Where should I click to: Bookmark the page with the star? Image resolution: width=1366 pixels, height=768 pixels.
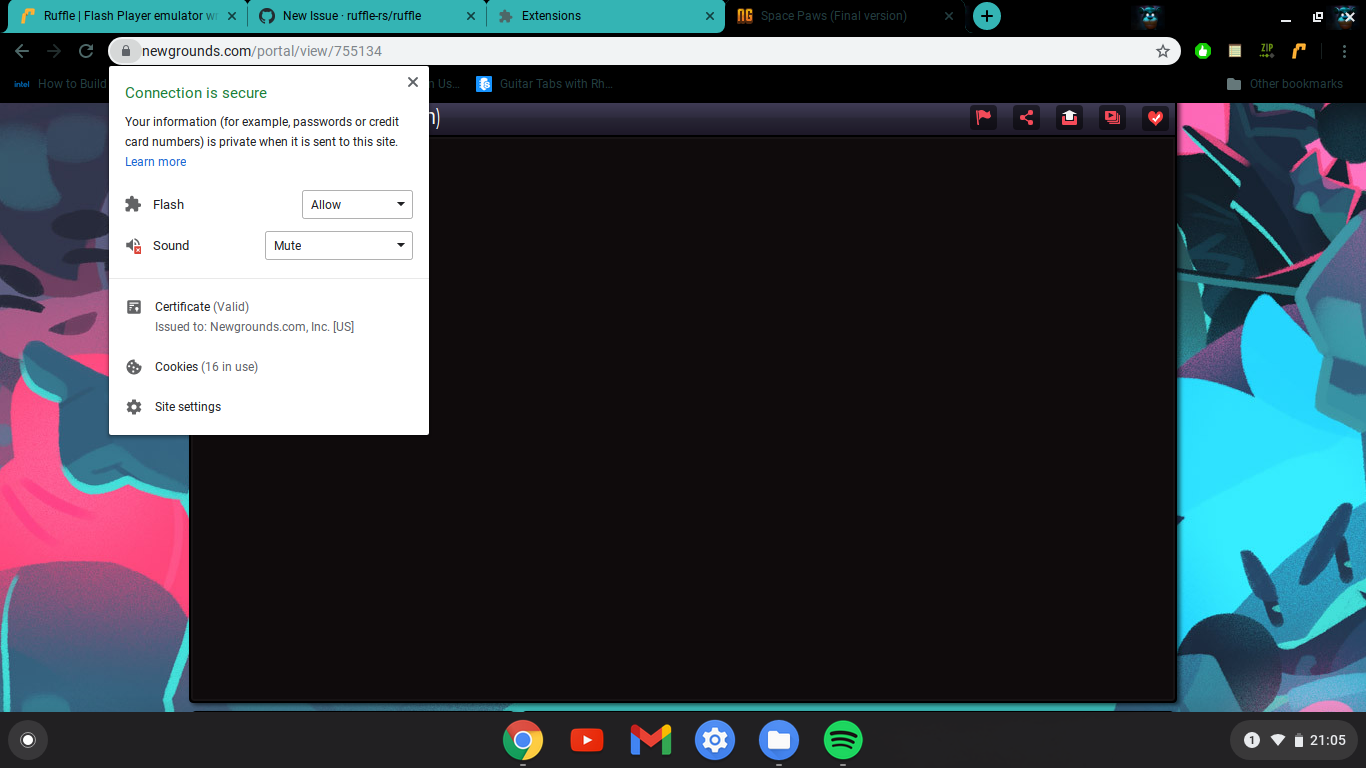[1163, 51]
